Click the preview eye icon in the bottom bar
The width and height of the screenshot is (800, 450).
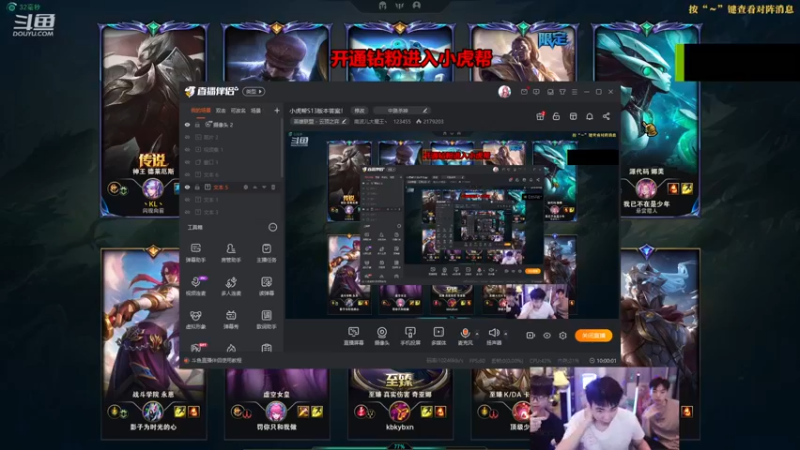546,335
